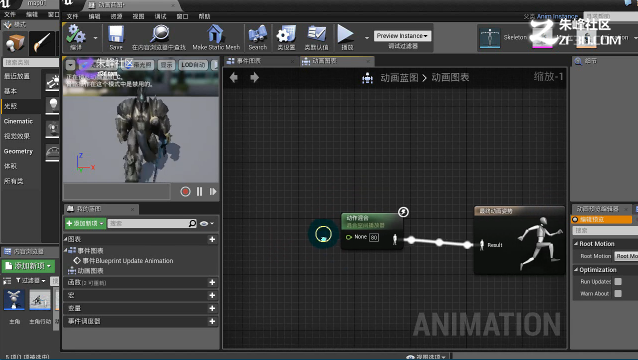This screenshot has height=360, width=638.
Task: Add new variable with 变量 plus button
Action: coord(212,308)
